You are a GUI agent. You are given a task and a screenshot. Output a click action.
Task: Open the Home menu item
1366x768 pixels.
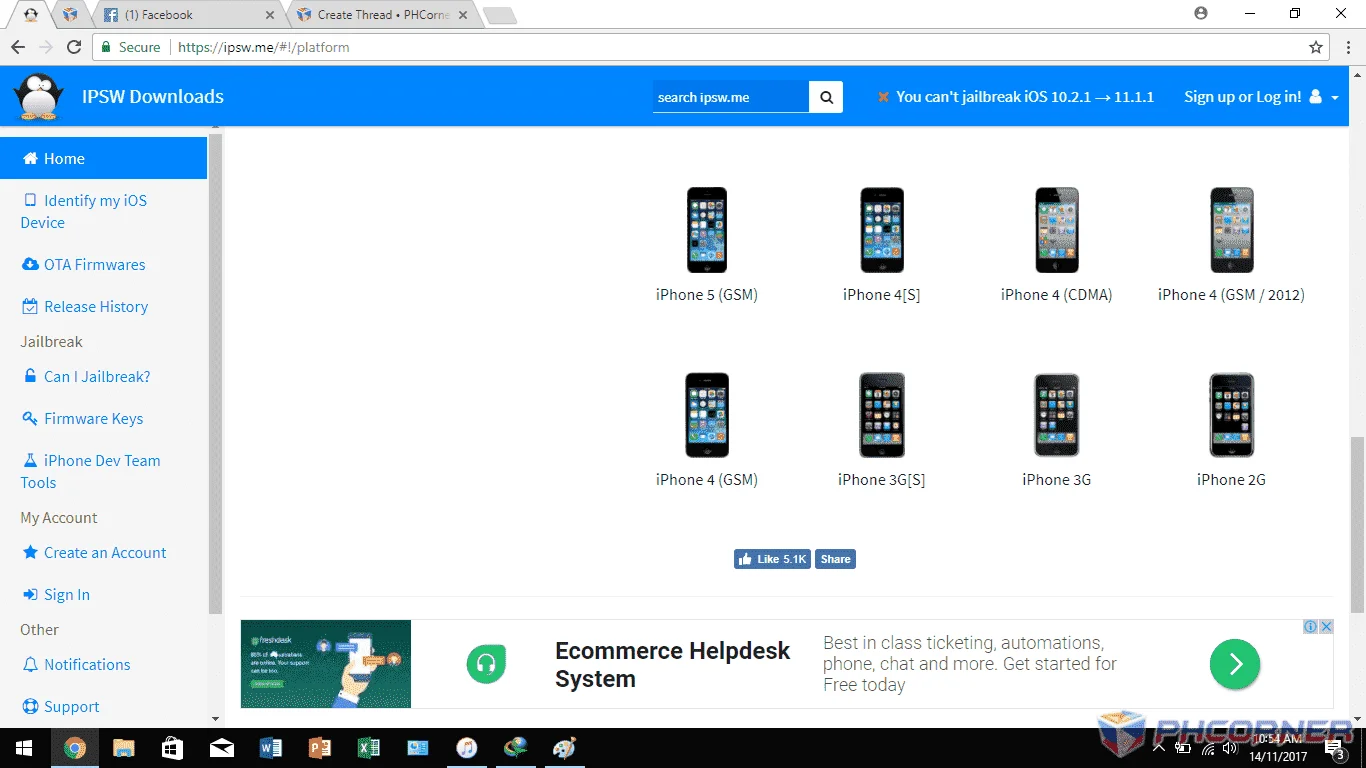pyautogui.click(x=104, y=158)
